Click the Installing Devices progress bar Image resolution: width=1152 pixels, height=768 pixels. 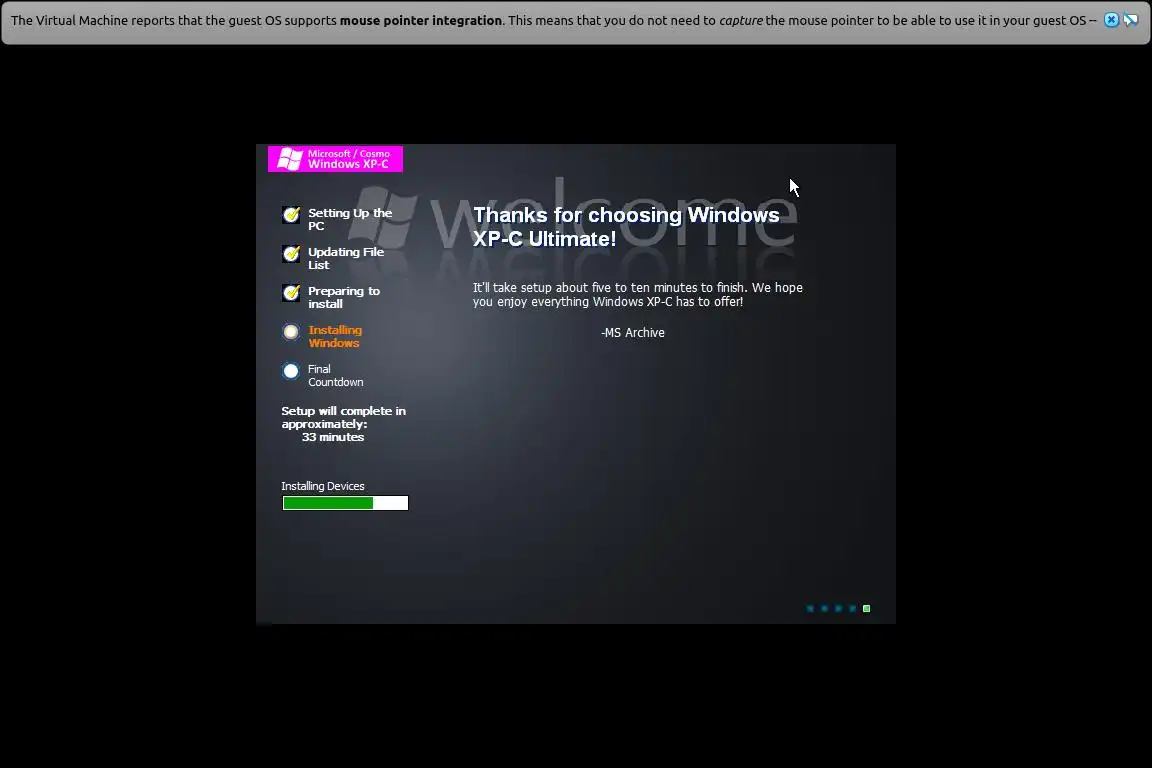point(345,503)
